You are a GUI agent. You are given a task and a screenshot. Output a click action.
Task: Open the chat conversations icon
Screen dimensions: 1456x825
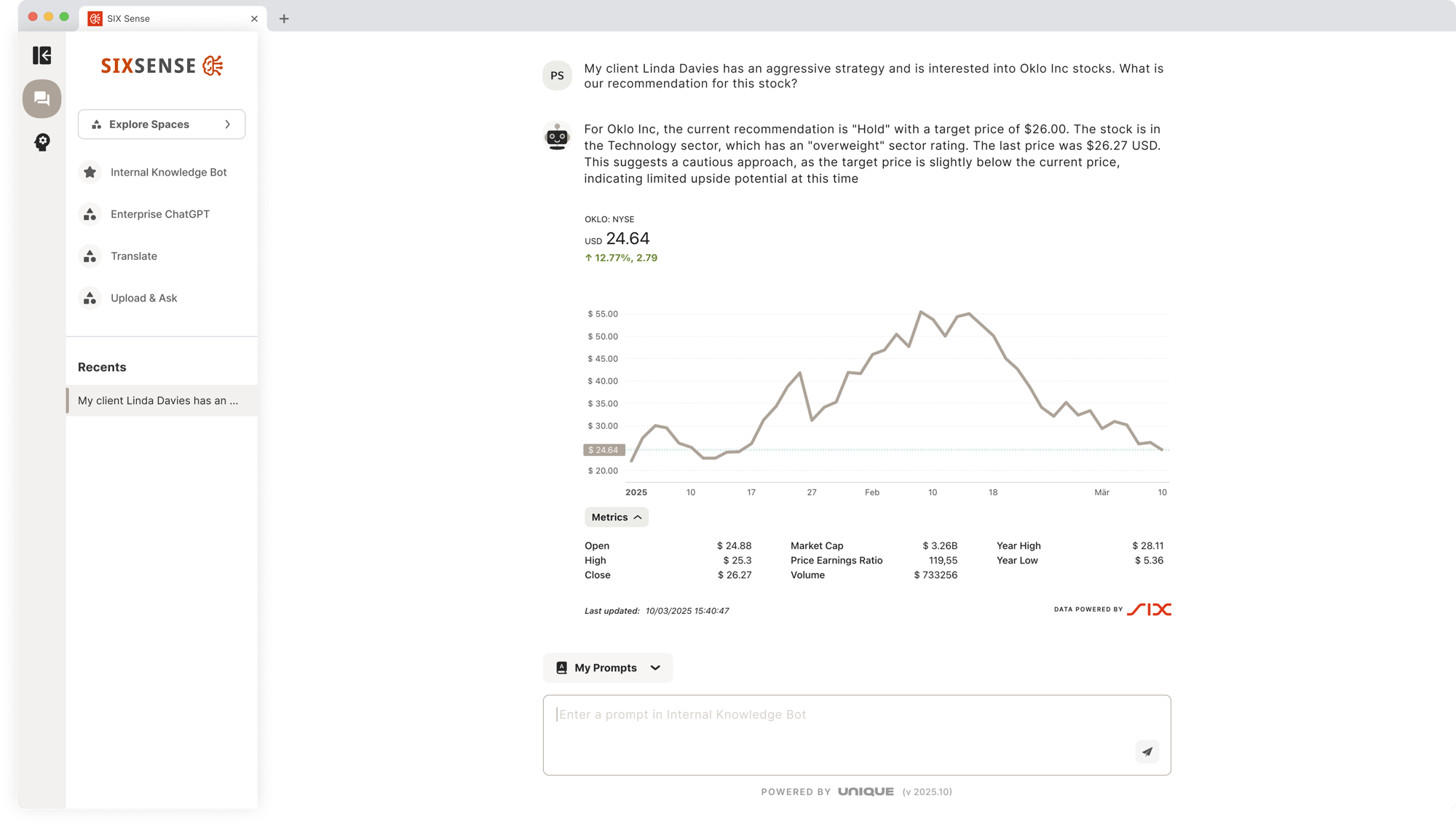pos(41,98)
